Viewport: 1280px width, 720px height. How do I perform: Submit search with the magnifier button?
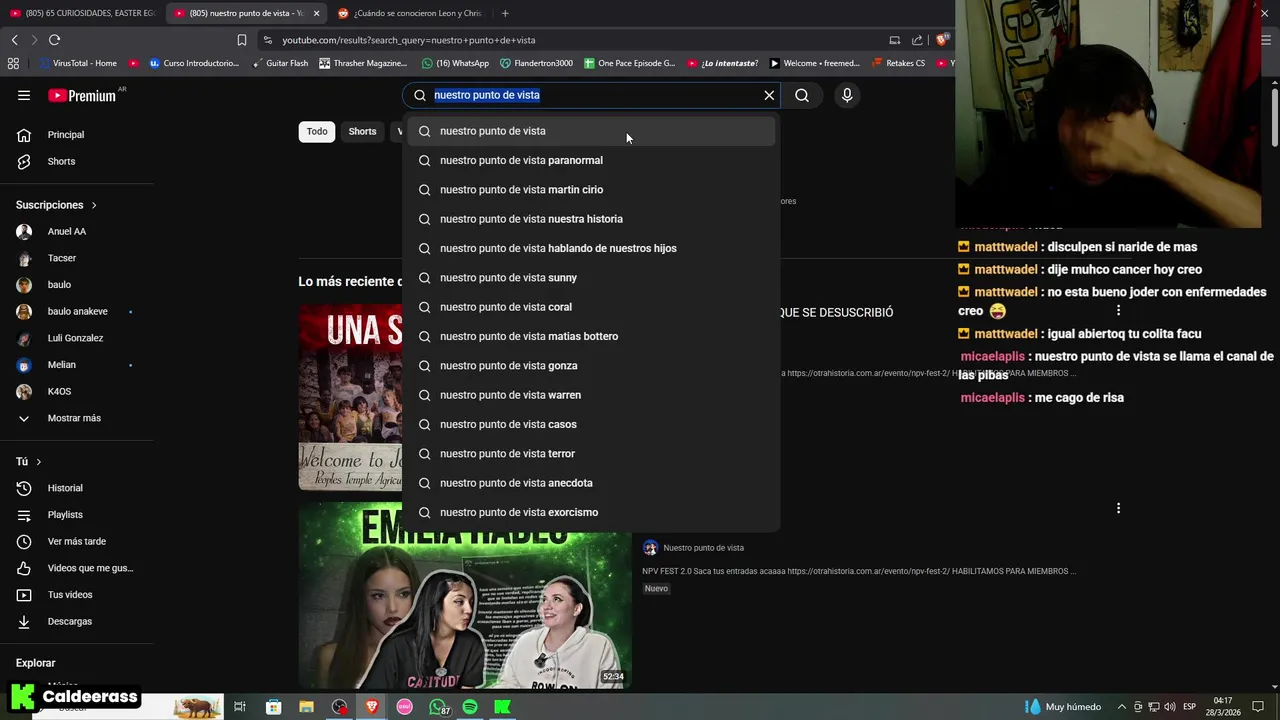click(x=802, y=95)
